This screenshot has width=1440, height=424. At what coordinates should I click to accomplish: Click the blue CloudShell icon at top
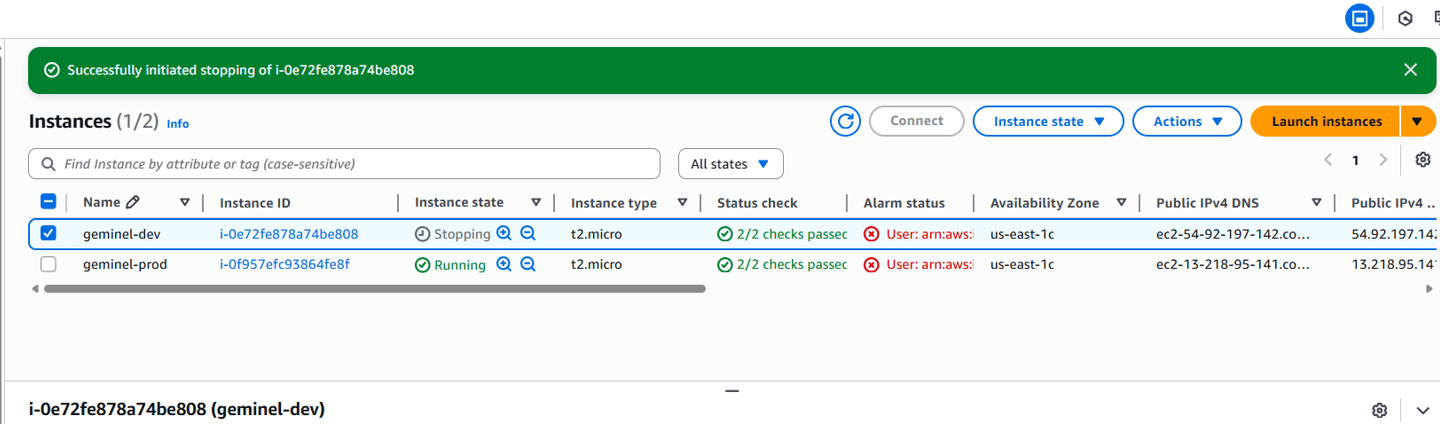click(1359, 18)
